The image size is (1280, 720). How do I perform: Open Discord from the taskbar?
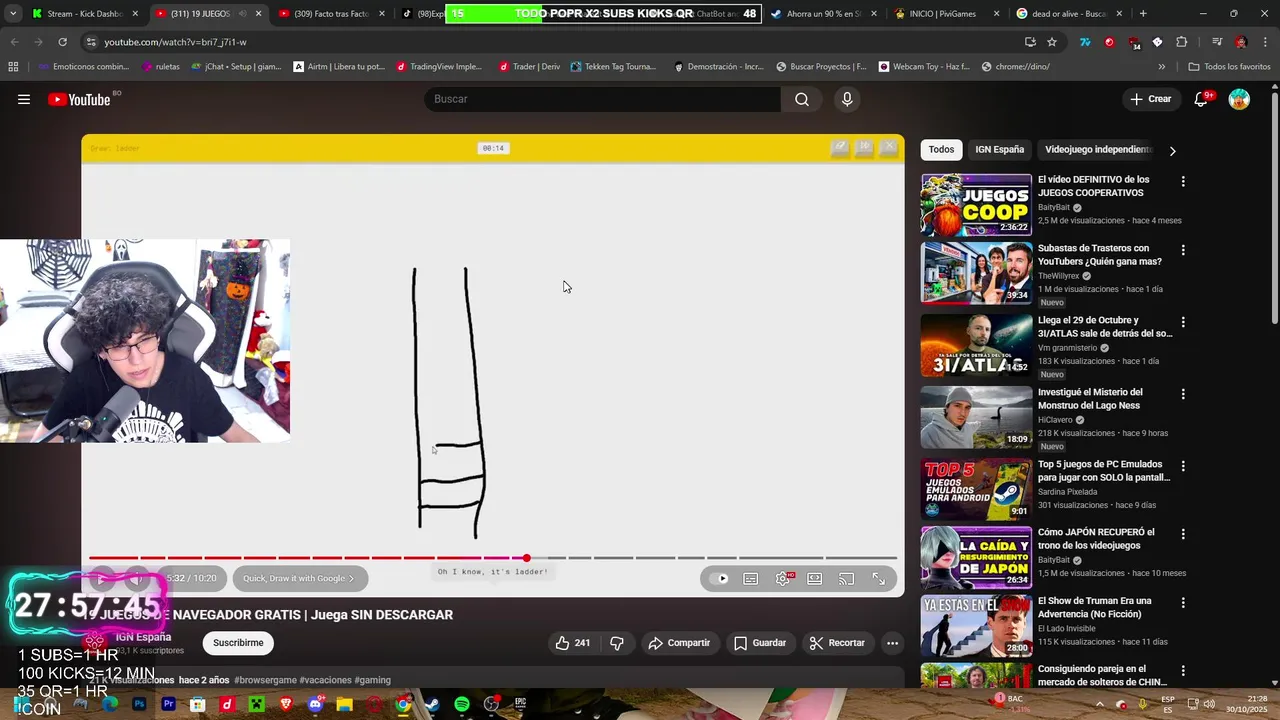[316, 705]
